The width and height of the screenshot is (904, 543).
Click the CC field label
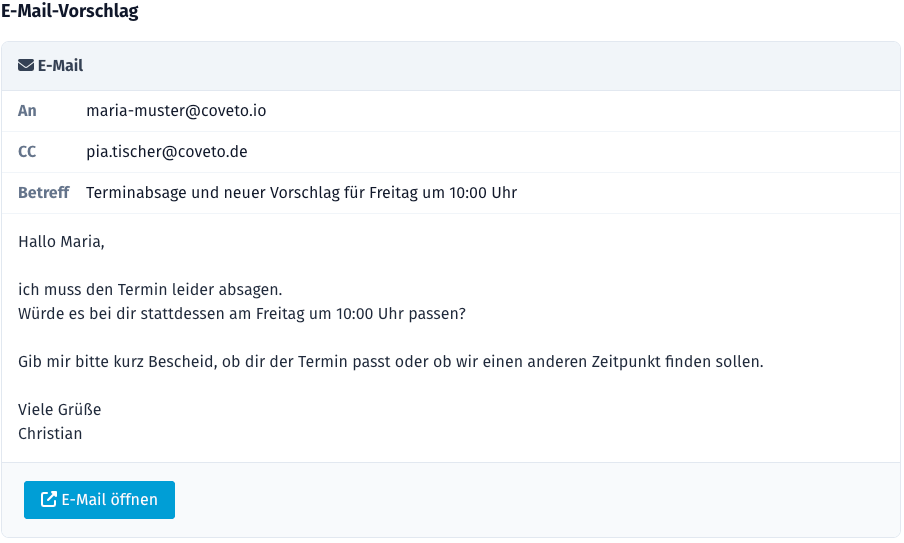coord(27,152)
